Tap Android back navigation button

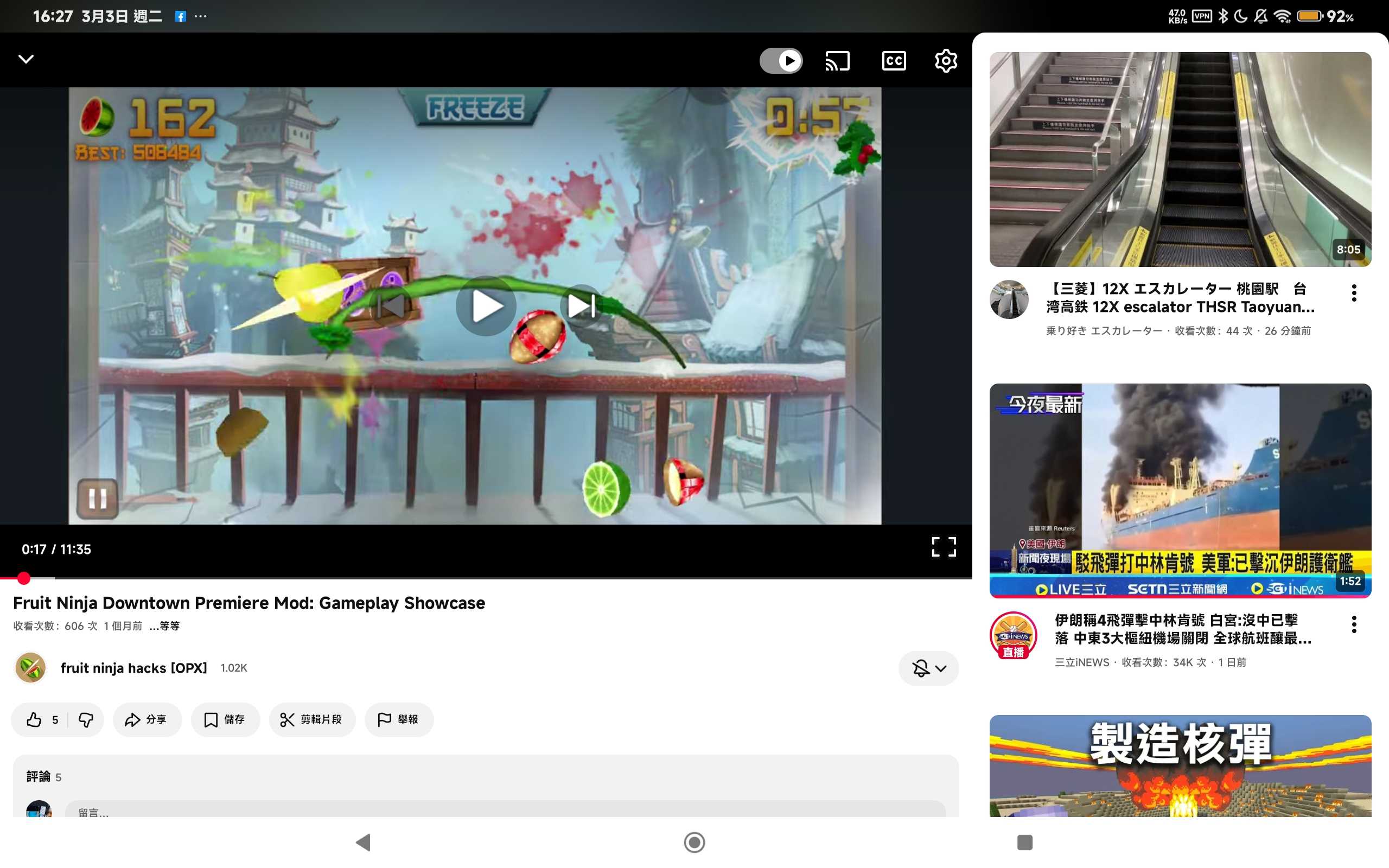(364, 842)
